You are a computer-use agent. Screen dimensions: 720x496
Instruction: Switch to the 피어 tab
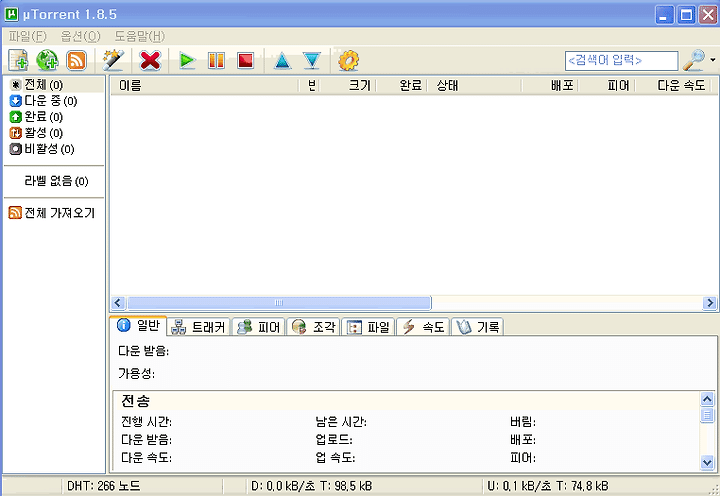click(x=259, y=327)
